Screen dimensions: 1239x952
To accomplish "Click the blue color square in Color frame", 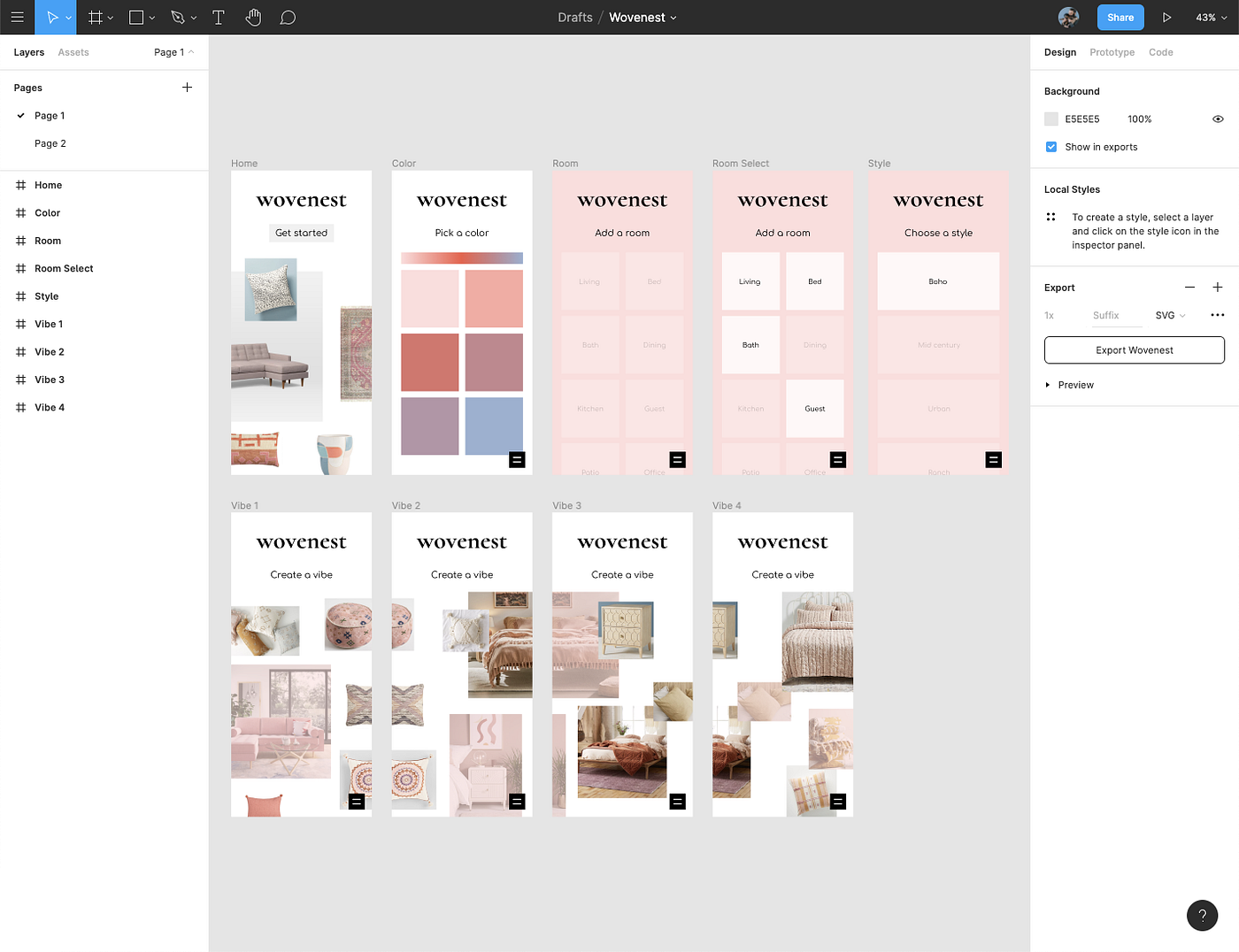I will click(494, 426).
